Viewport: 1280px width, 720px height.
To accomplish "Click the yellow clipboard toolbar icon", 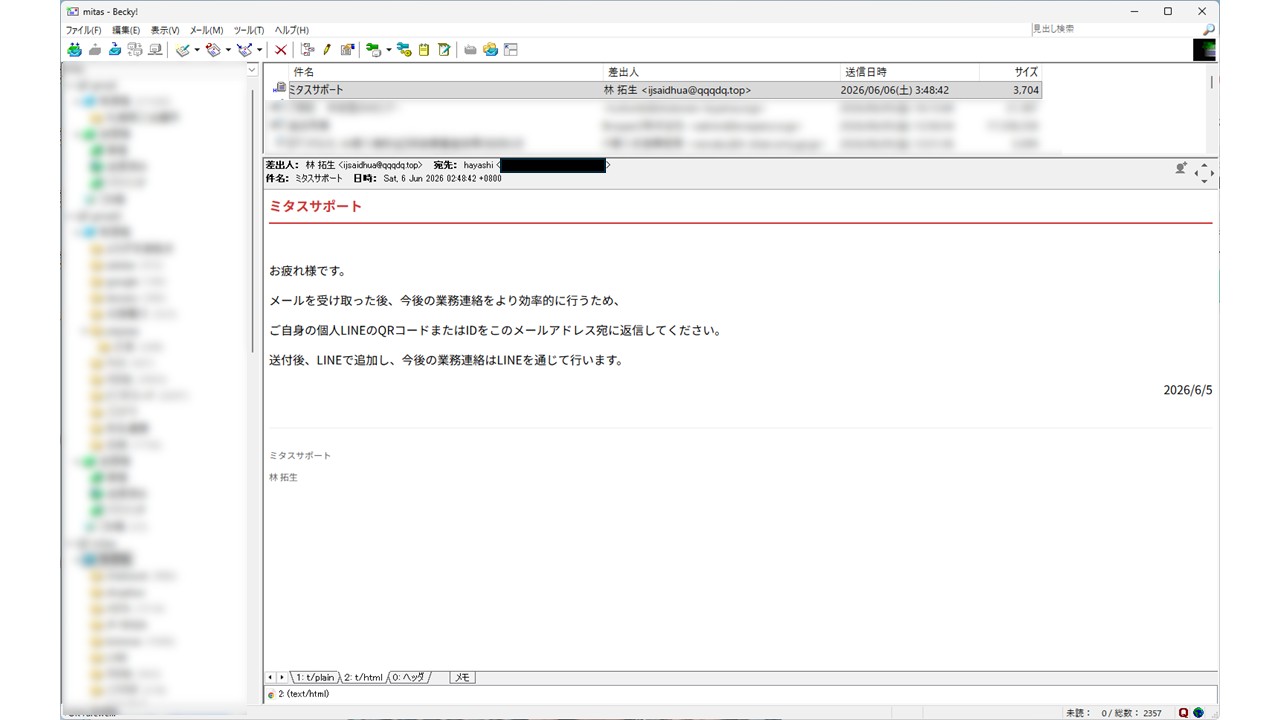I will pos(424,50).
